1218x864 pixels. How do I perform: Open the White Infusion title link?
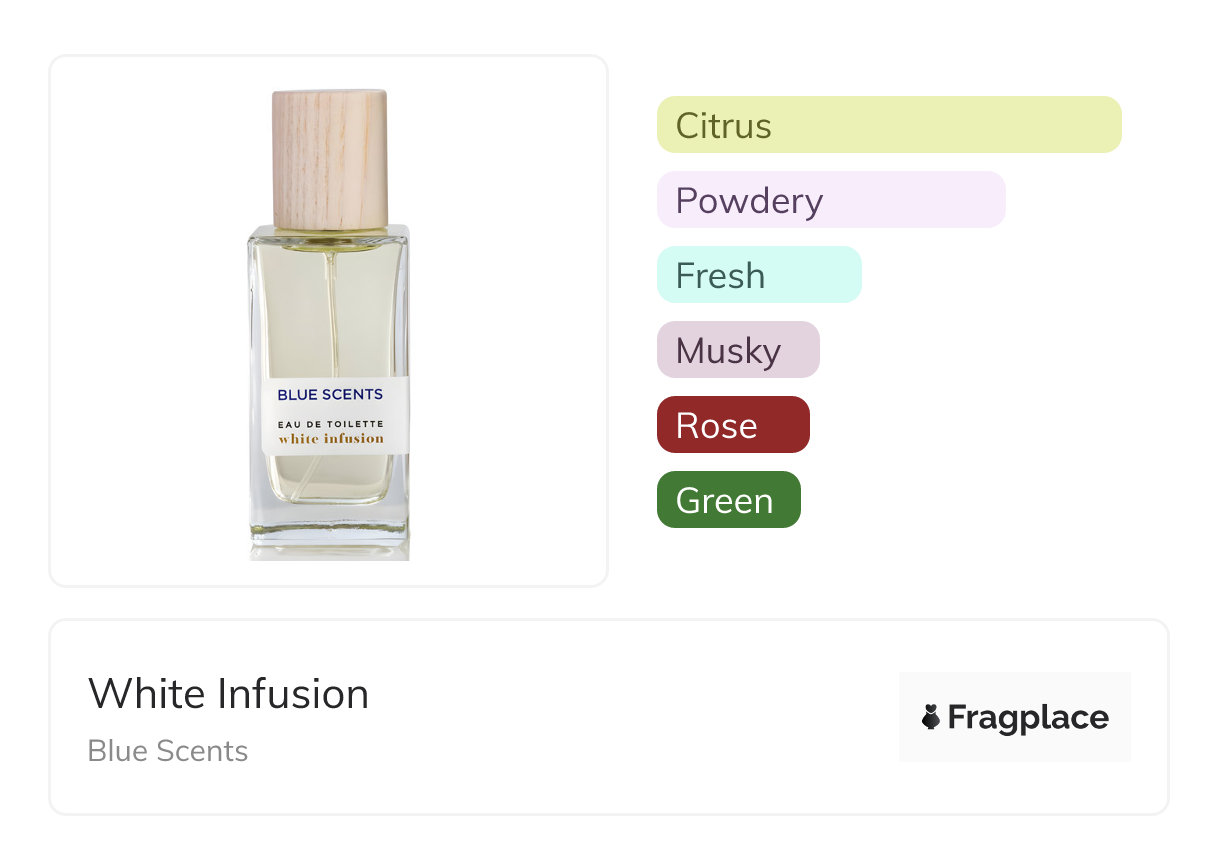click(228, 694)
